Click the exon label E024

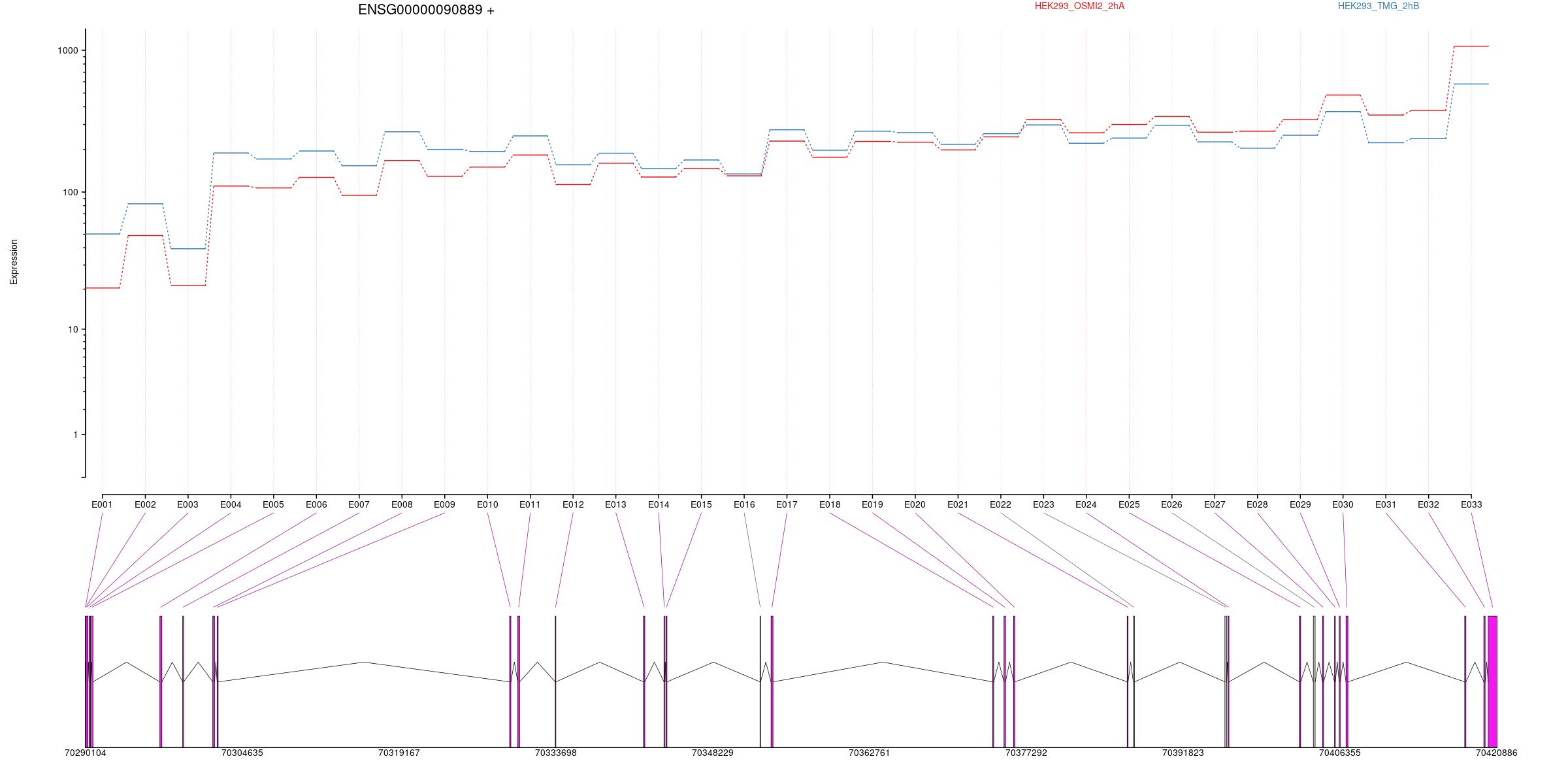[x=1086, y=504]
